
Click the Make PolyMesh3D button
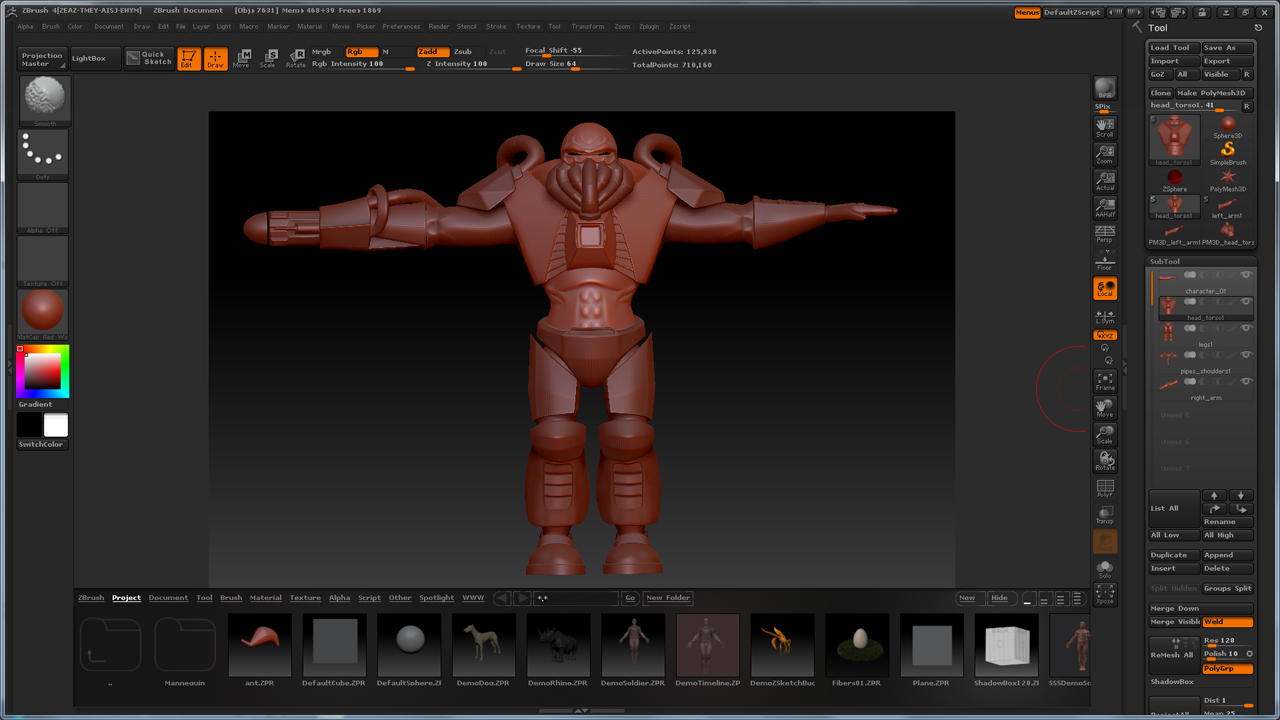[x=1214, y=93]
